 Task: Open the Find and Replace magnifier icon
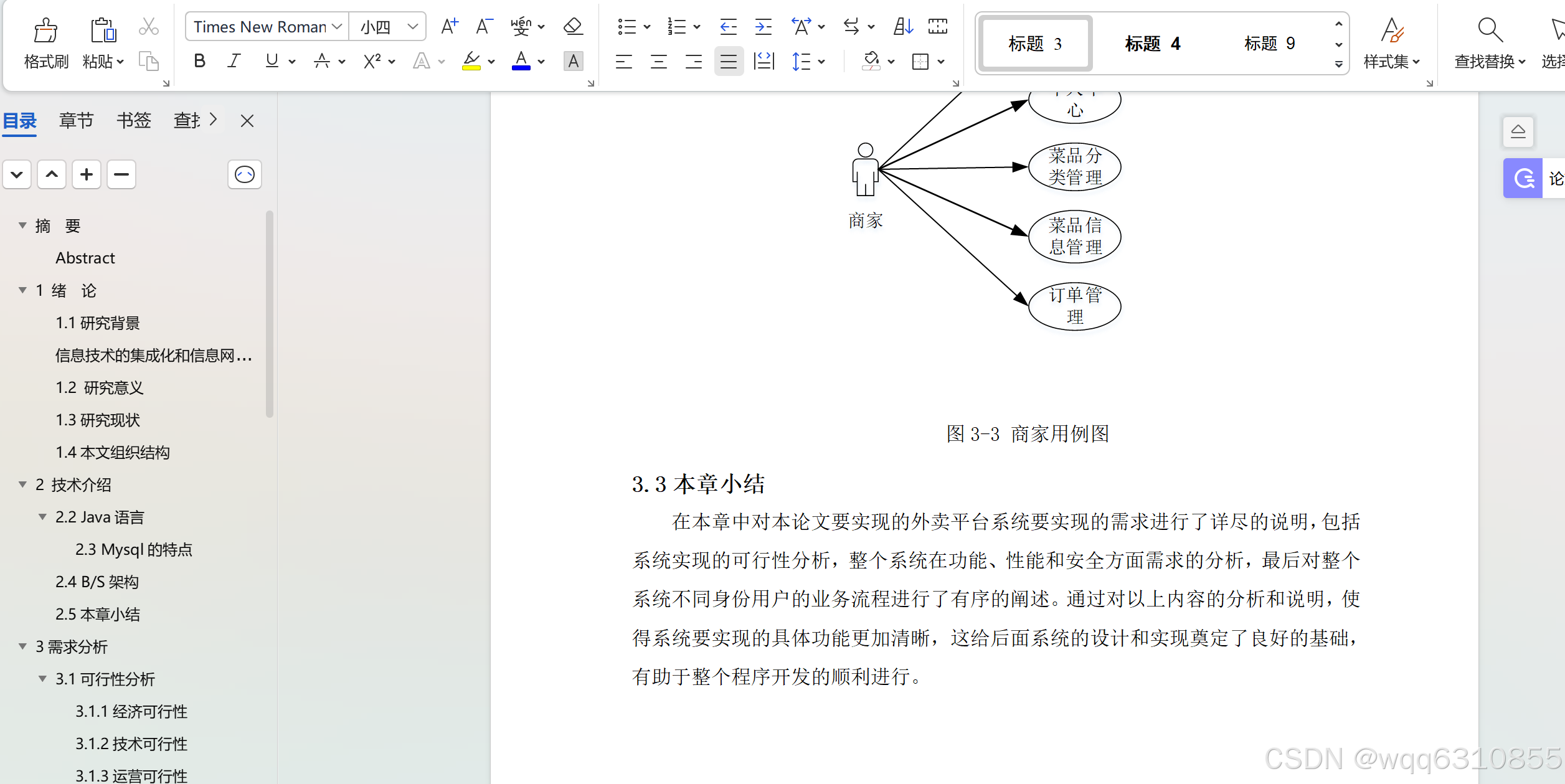pyautogui.click(x=1490, y=30)
